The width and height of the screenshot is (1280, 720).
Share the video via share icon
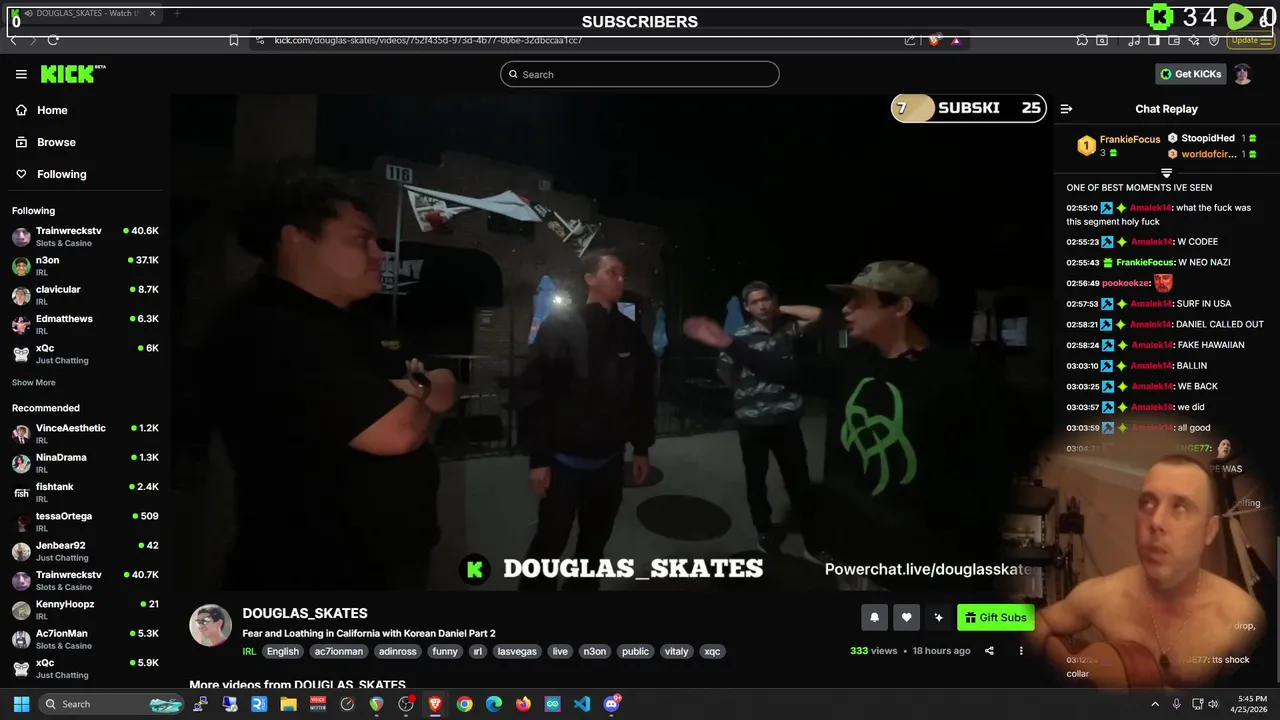point(989,651)
